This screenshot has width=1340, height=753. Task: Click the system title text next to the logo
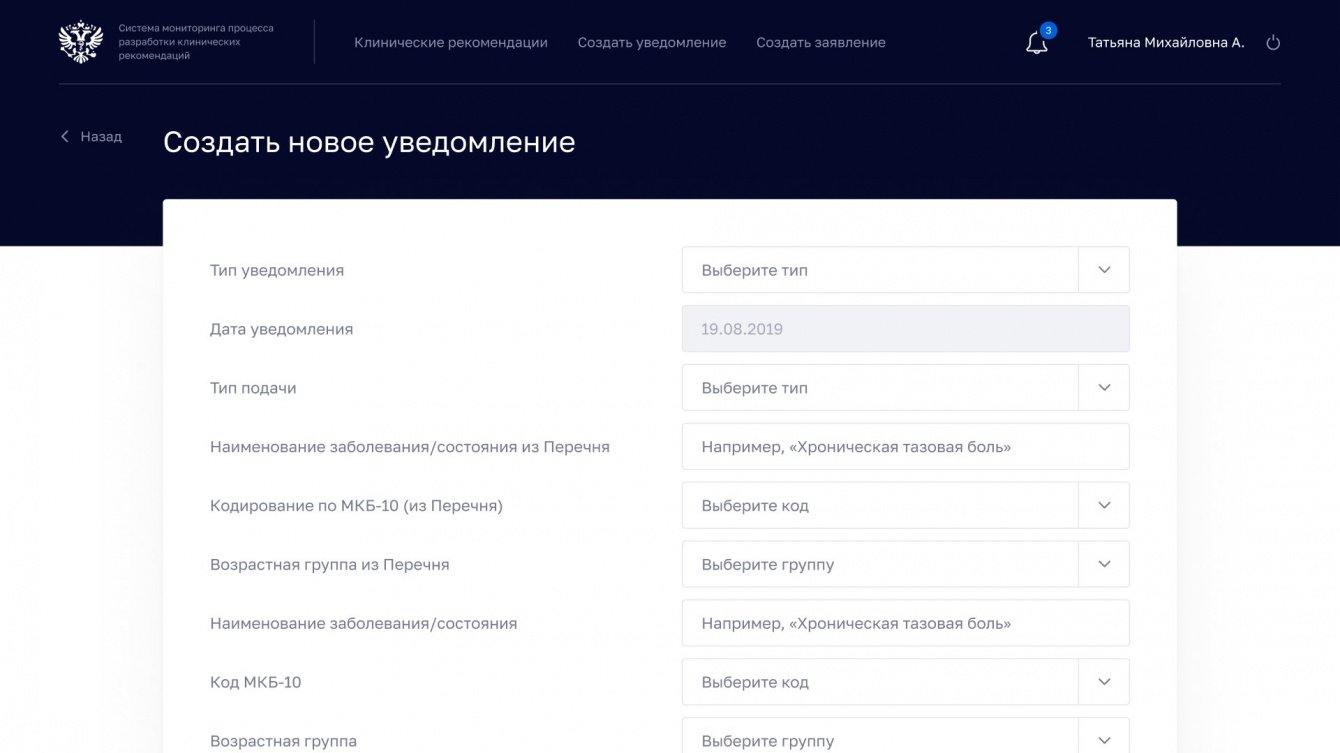pos(196,42)
